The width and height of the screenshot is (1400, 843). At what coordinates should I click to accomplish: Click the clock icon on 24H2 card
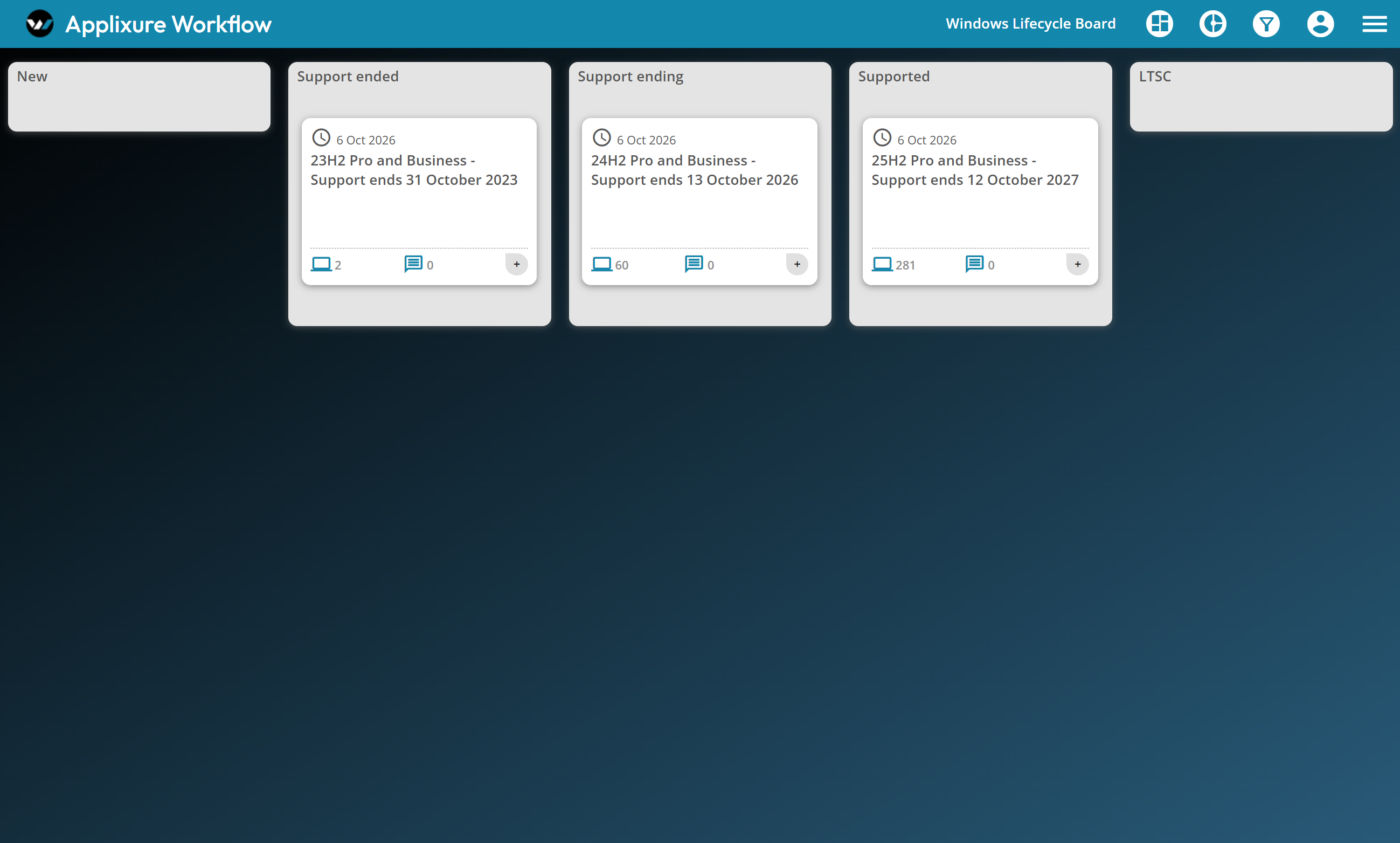[x=601, y=137]
